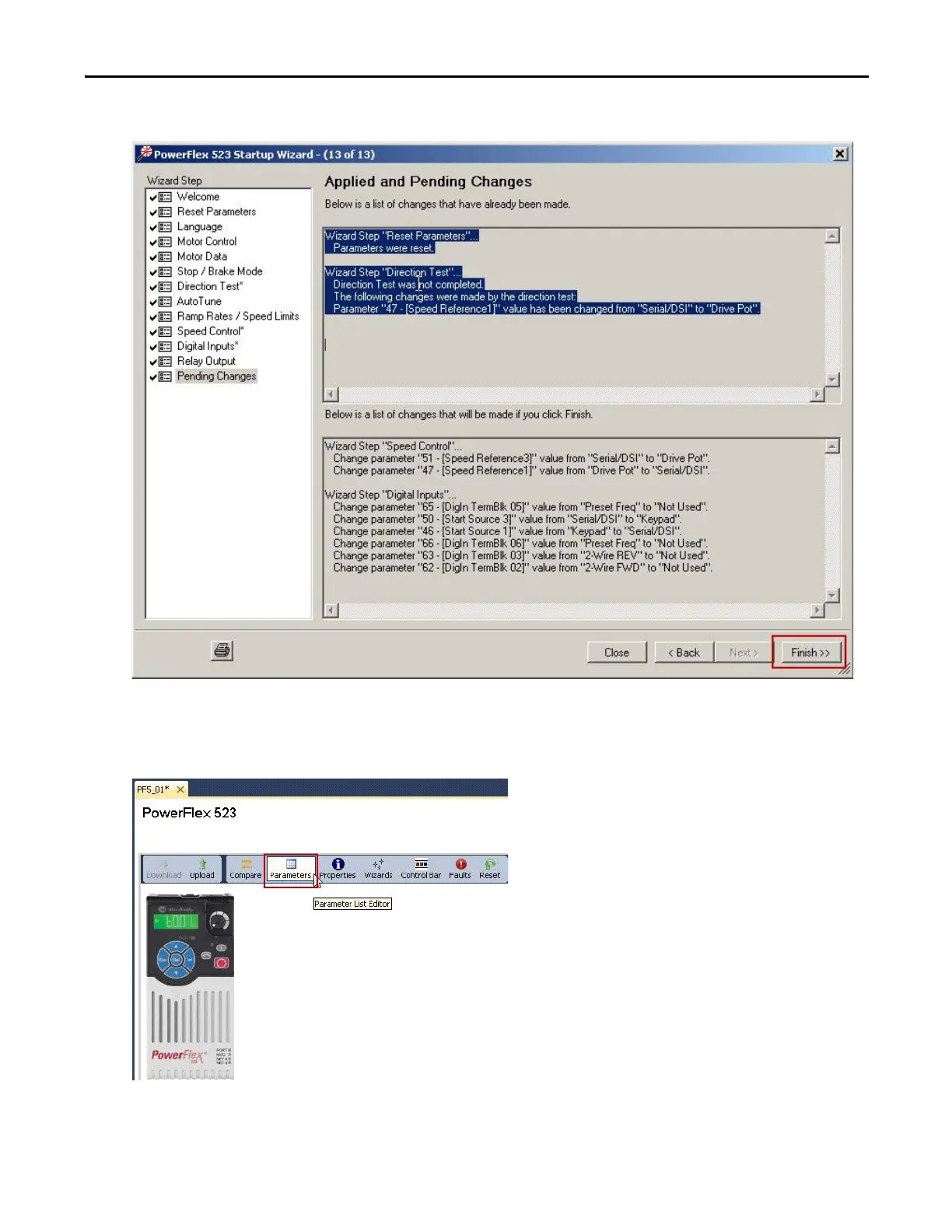
Task: Click the step icon beside AutoTune
Action: (x=165, y=302)
